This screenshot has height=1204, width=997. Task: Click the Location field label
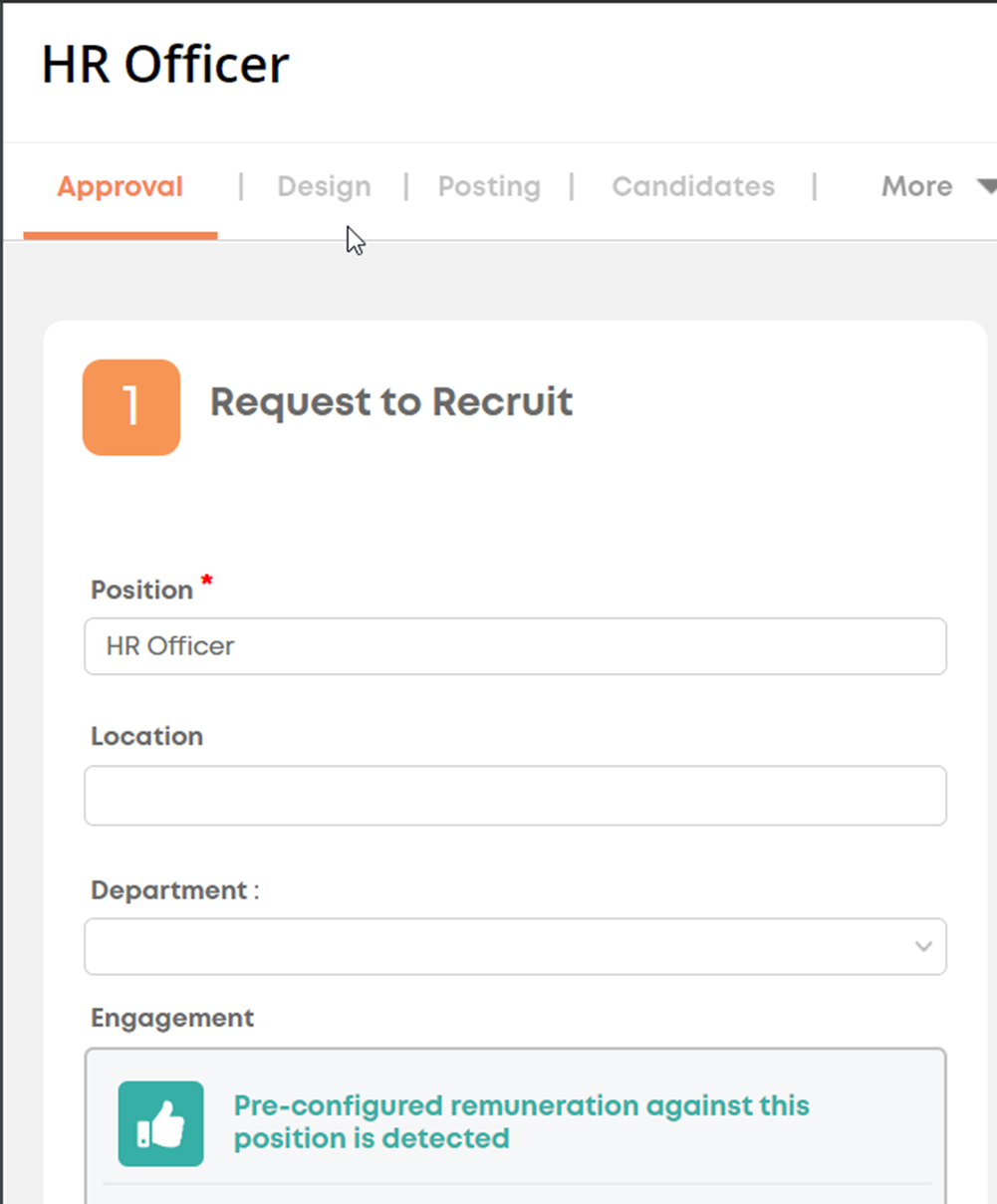[x=146, y=736]
